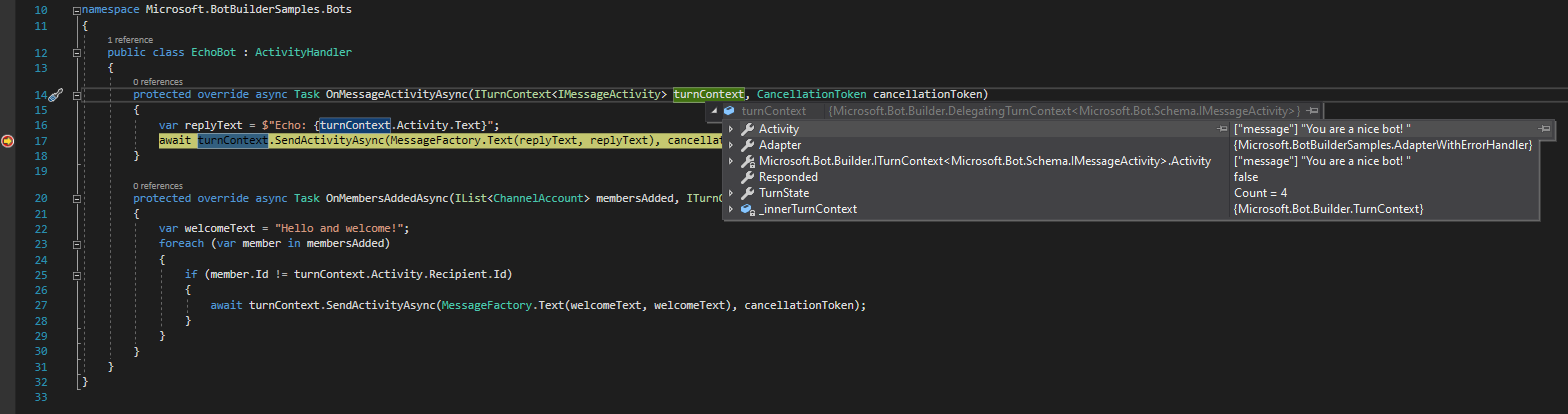Click the wrench icon beside Activity
Viewport: 1568px width, 414px height.
[x=747, y=129]
